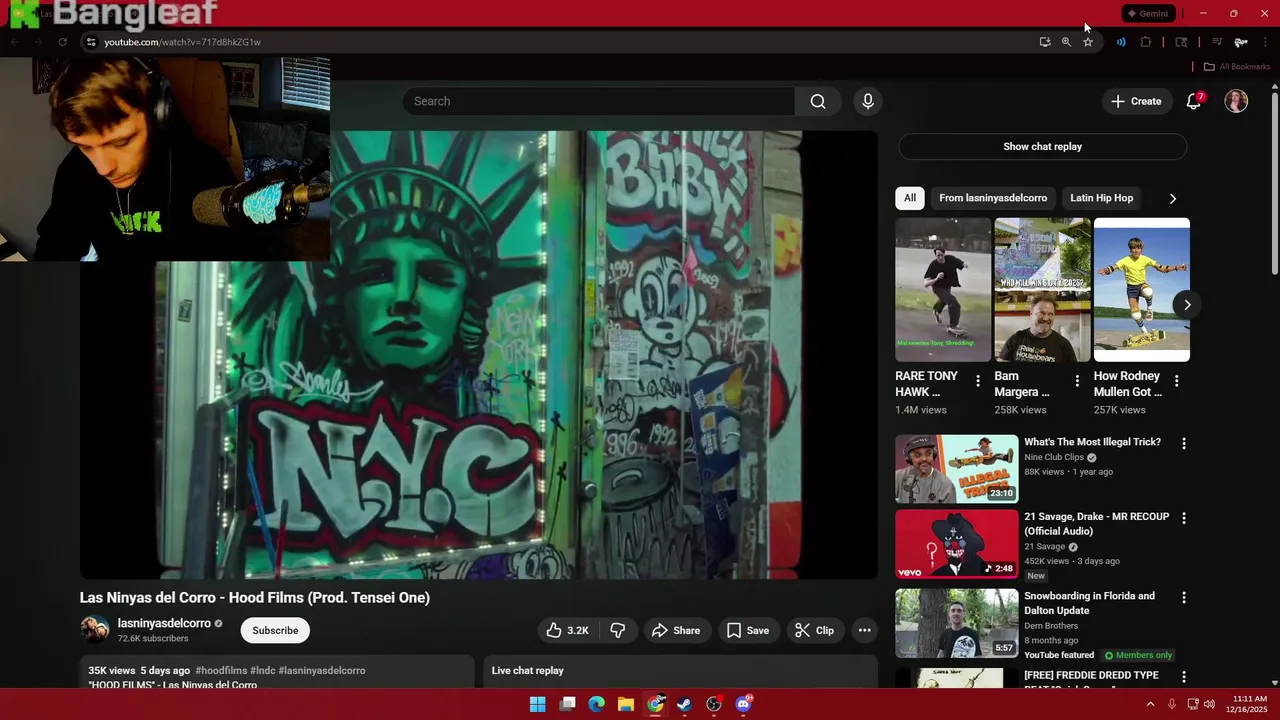Open options for Bam Margera short
This screenshot has height=720, width=1280.
point(1077,381)
